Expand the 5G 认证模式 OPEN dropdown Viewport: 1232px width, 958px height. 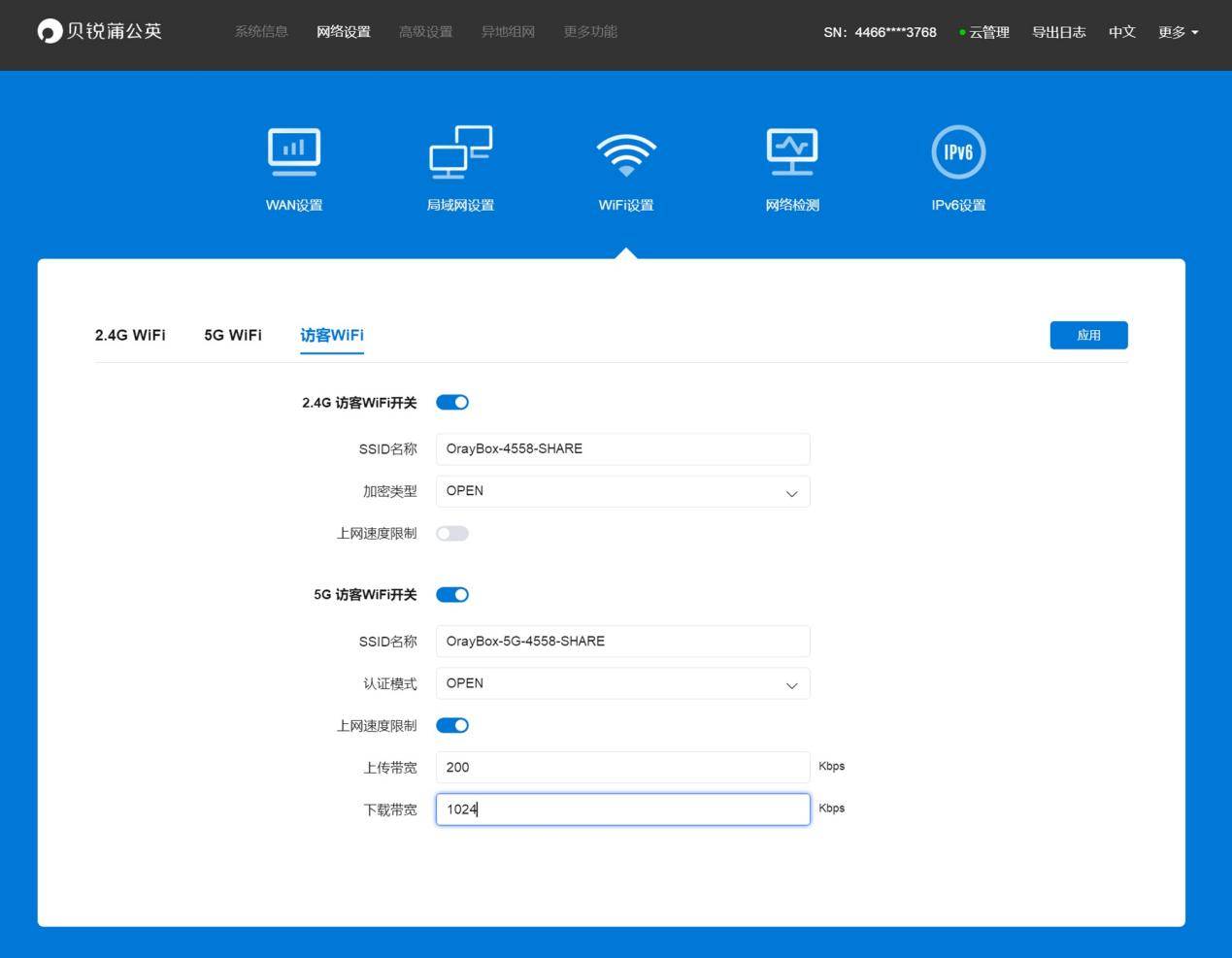622,683
